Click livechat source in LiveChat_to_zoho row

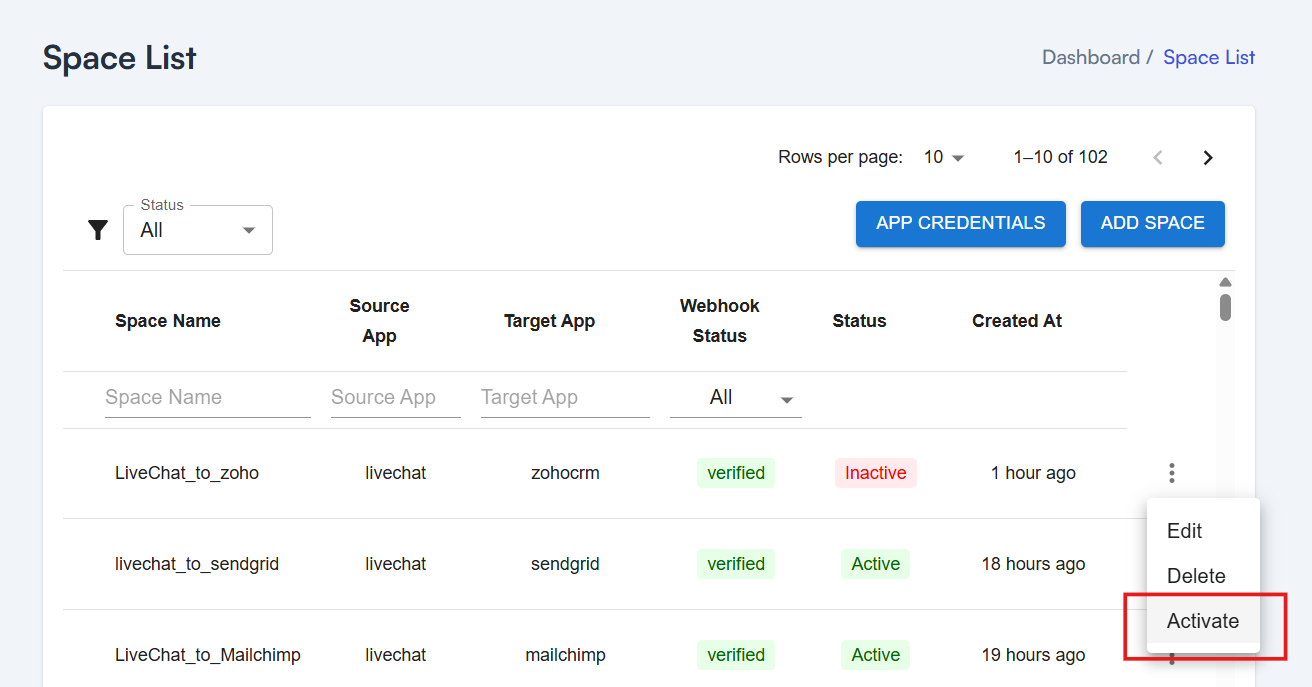pos(396,473)
